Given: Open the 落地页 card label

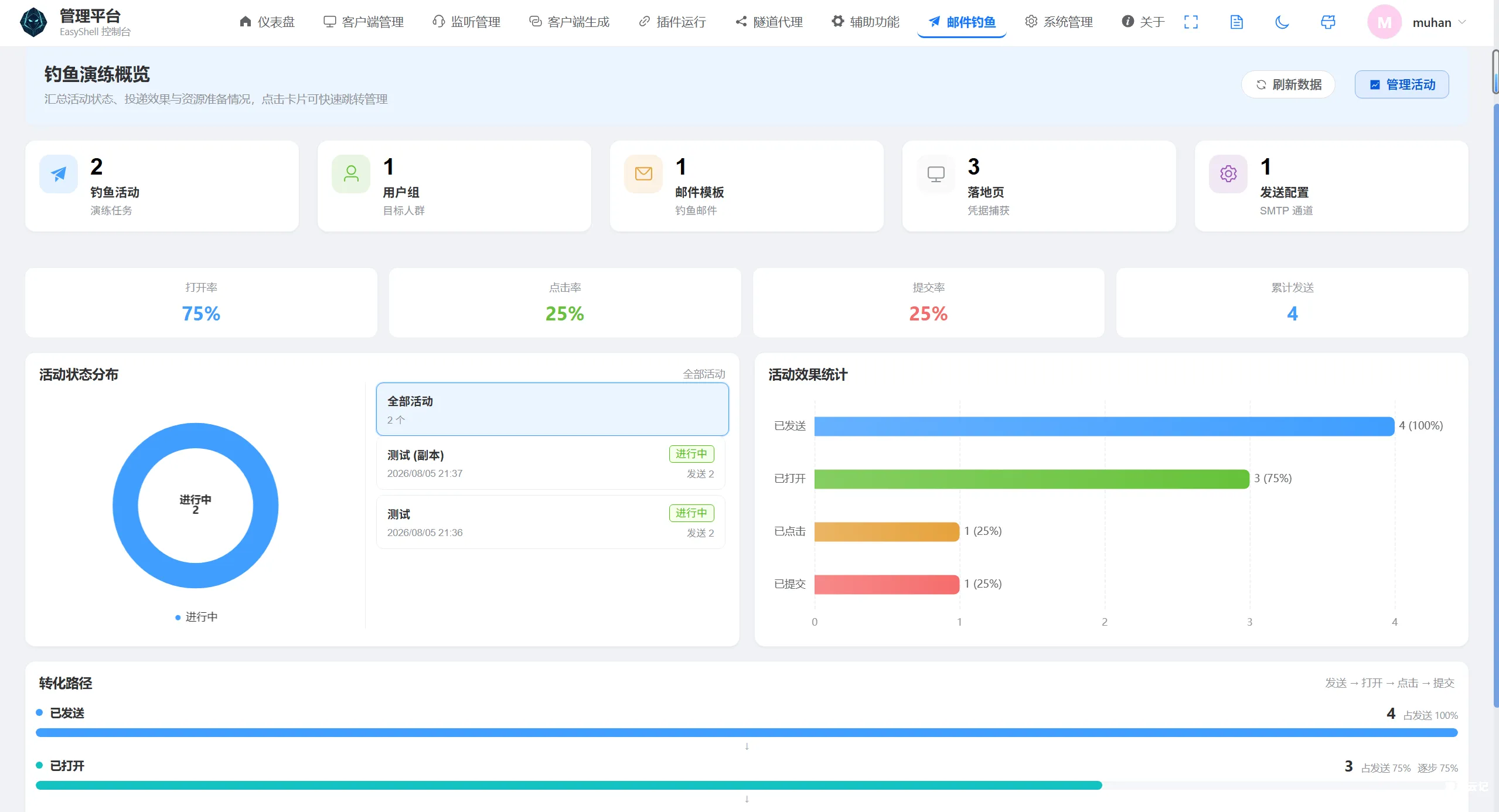Looking at the screenshot, I should (986, 192).
